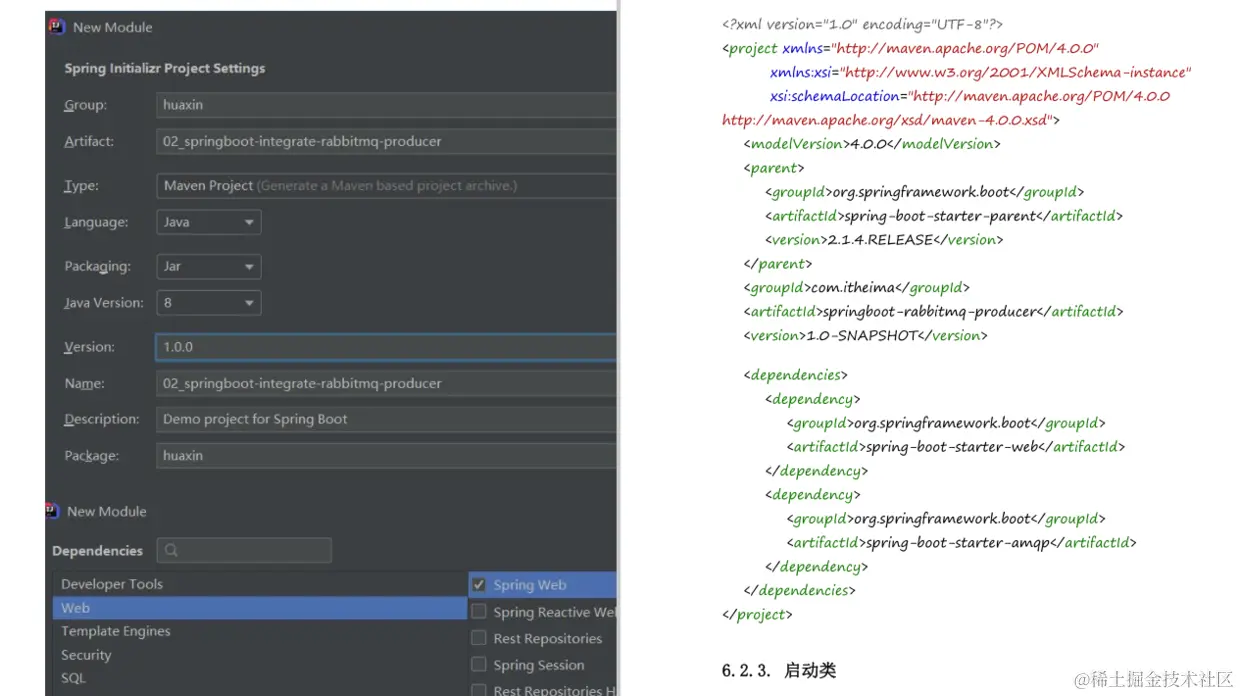Open the Java Version dropdown set to 8
The width and height of the screenshot is (1240, 696).
click(x=209, y=302)
